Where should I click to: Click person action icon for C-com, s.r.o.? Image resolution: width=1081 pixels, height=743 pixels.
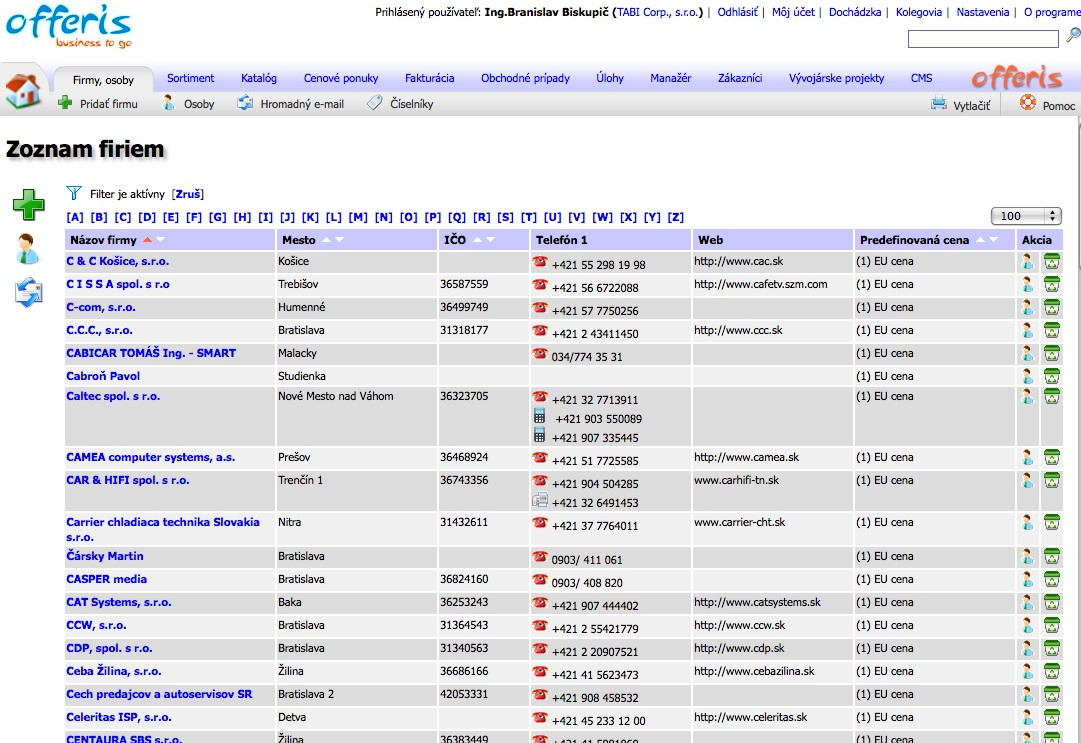coord(1028,307)
